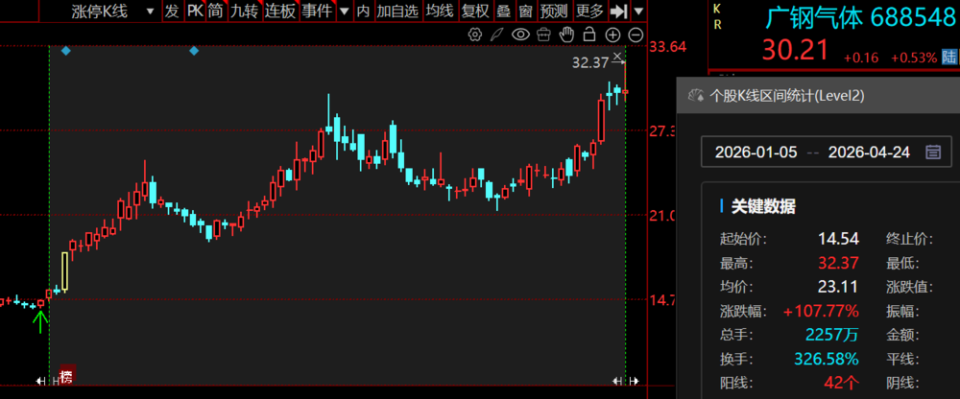This screenshot has width=960, height=399.
Task: Click the 关键数据 section heading
Action: [x=763, y=206]
